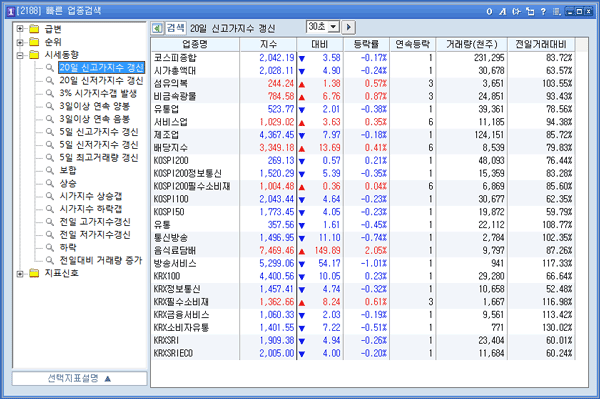Click the 선택지표설명 button
The height and width of the screenshot is (399, 600).
[80, 378]
